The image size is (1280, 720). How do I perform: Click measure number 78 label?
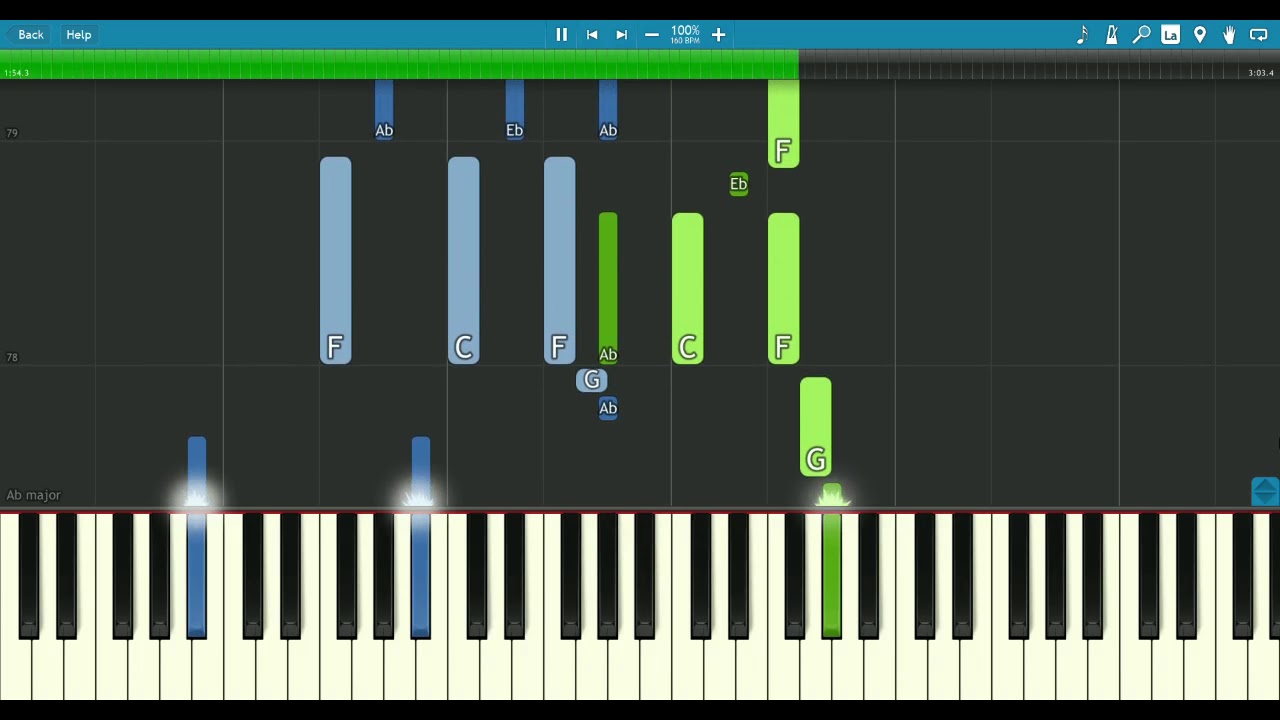[x=12, y=357]
